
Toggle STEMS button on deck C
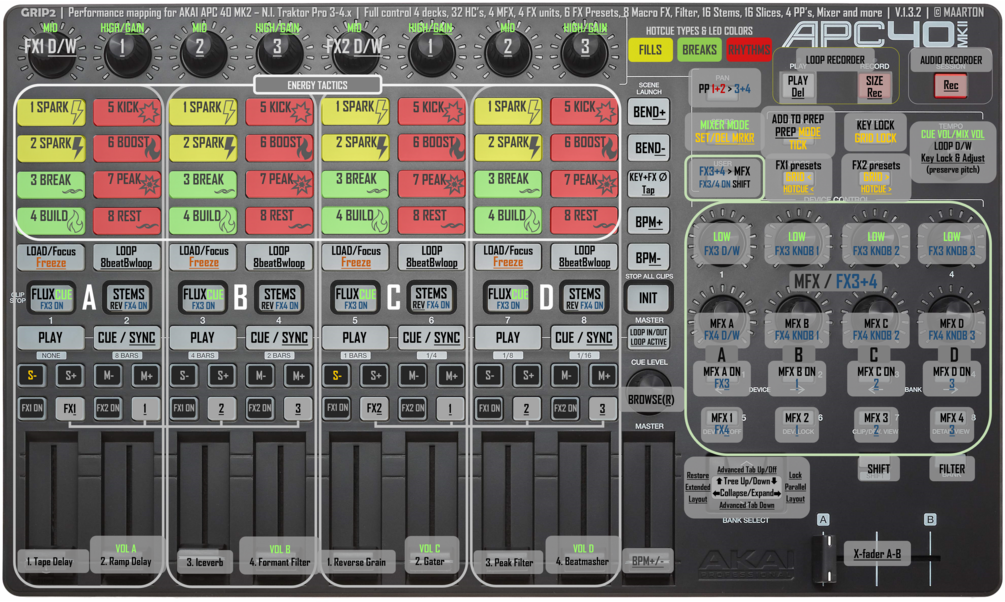pyautogui.click(x=431, y=298)
